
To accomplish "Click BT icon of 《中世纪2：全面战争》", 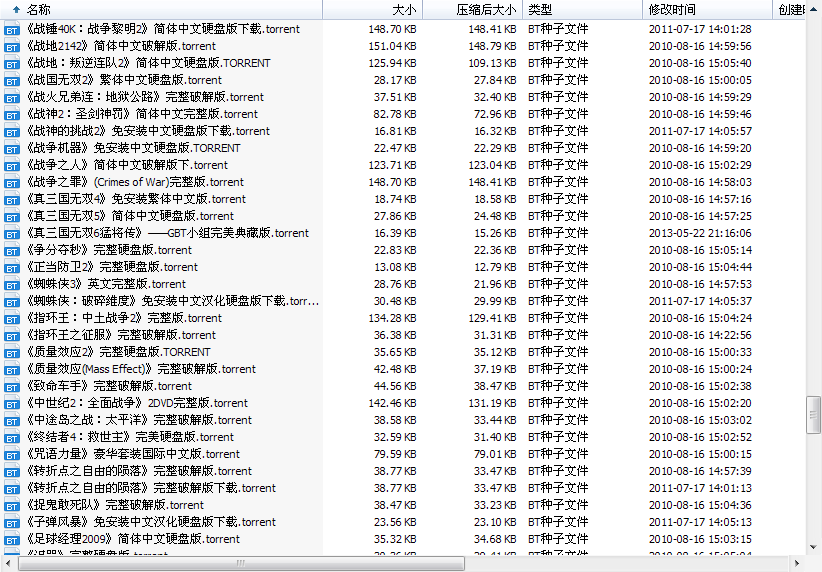I will coord(12,403).
